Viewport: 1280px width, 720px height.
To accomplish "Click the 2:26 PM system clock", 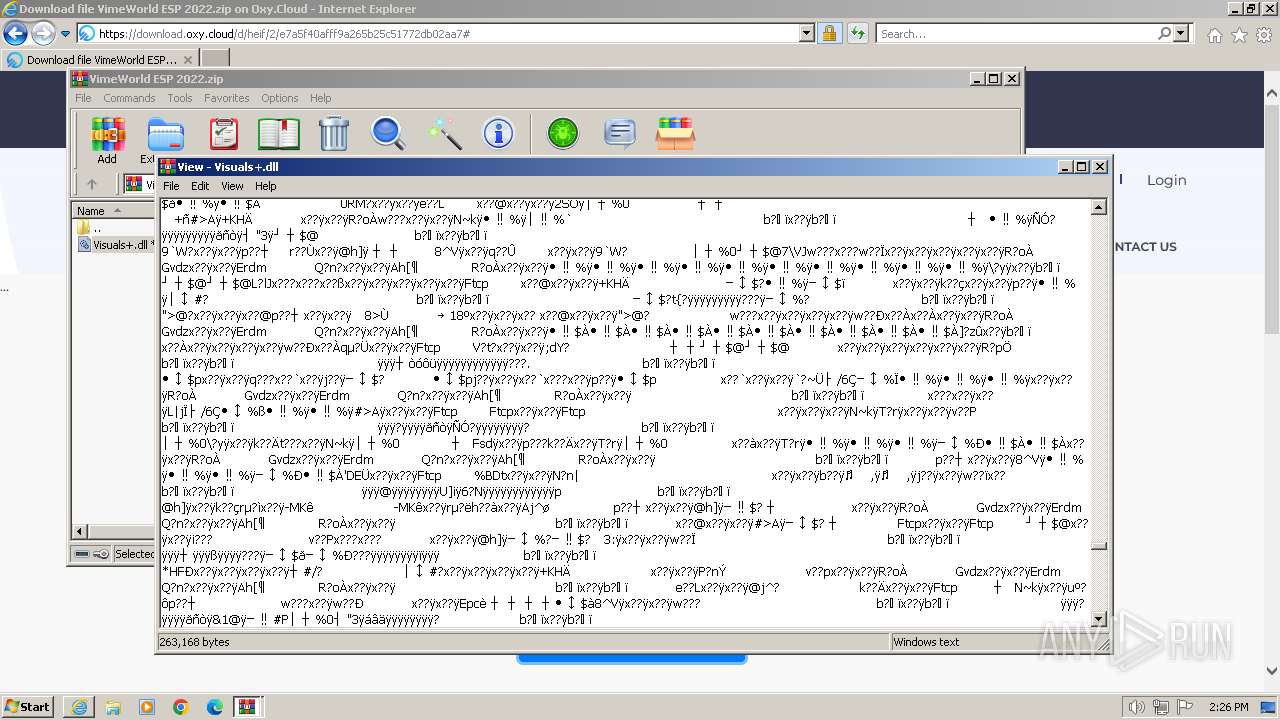I will tap(1228, 707).
